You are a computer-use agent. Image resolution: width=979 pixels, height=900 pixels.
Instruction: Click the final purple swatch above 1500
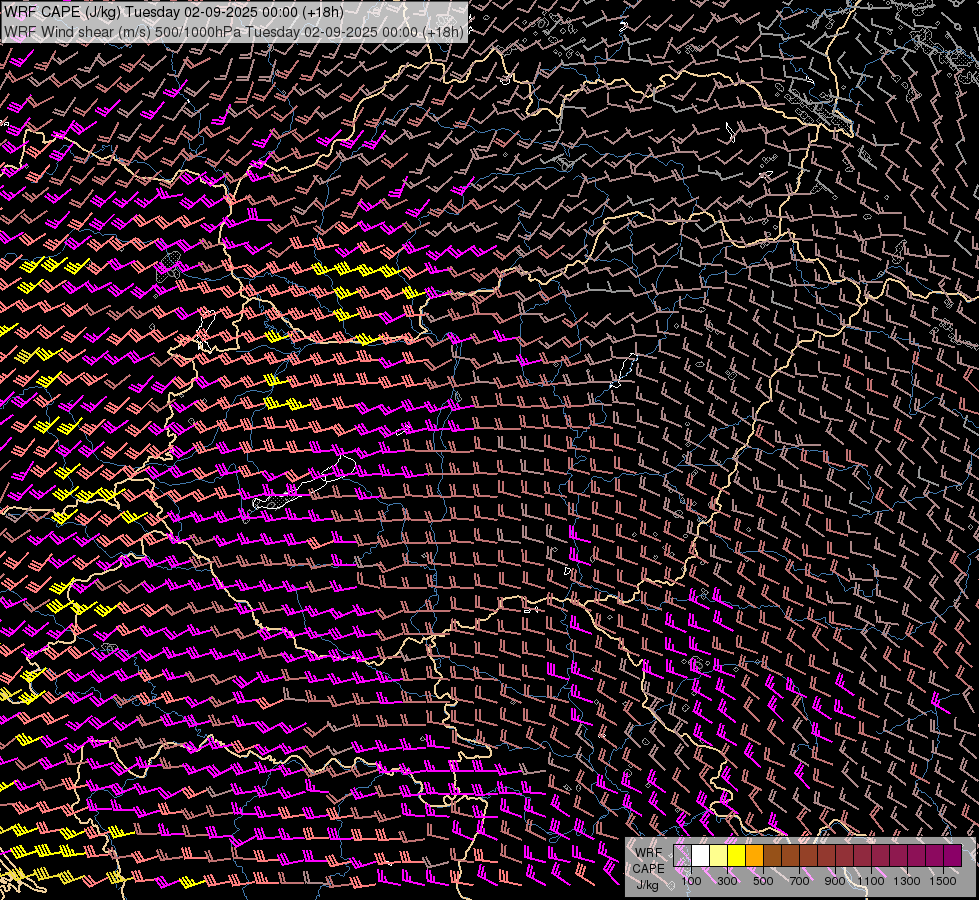point(953,856)
